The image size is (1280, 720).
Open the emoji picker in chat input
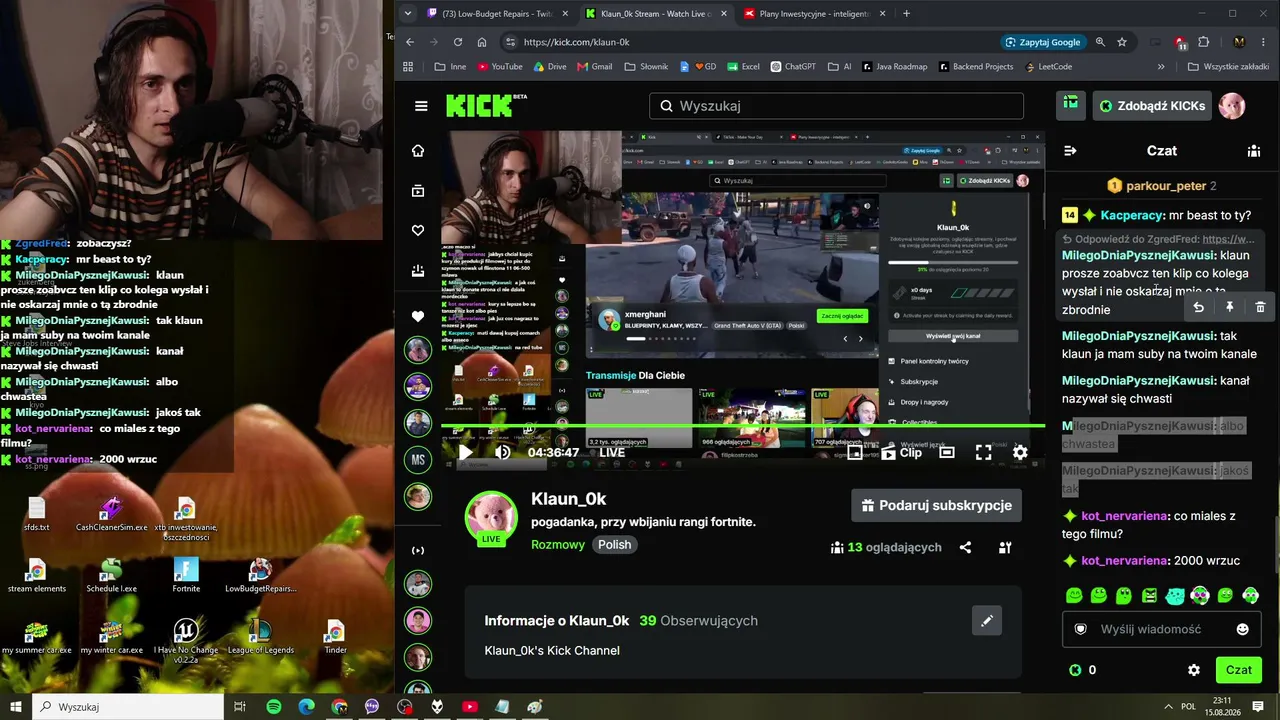click(x=1243, y=629)
